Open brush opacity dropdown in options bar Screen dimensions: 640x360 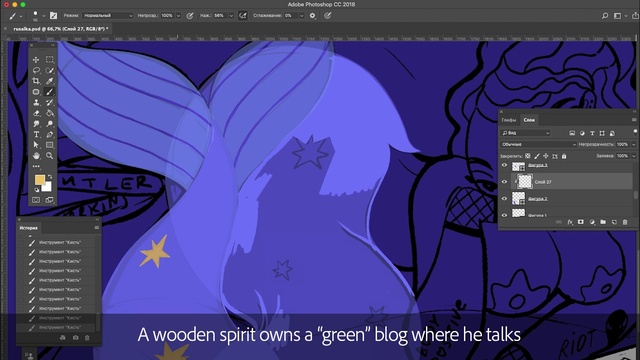(178, 16)
